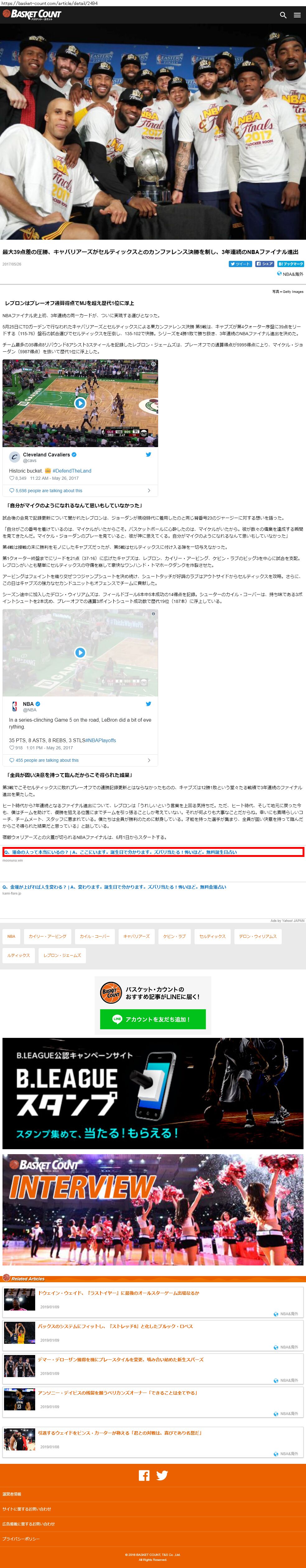Select the キャバリアーズ tag
The image size is (306, 1568).
pyautogui.click(x=137, y=936)
